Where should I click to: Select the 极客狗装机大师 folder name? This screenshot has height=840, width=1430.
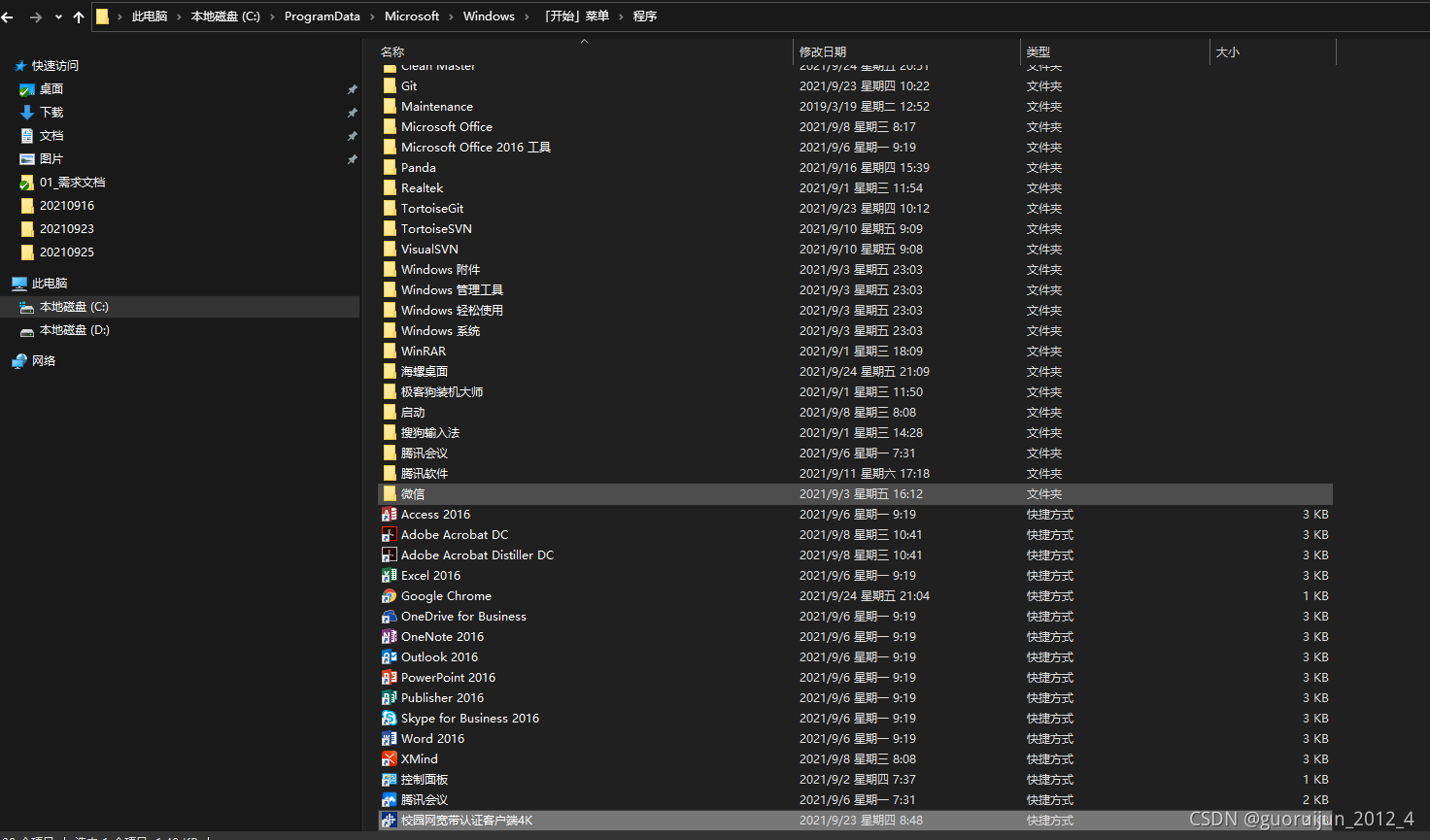pos(442,392)
